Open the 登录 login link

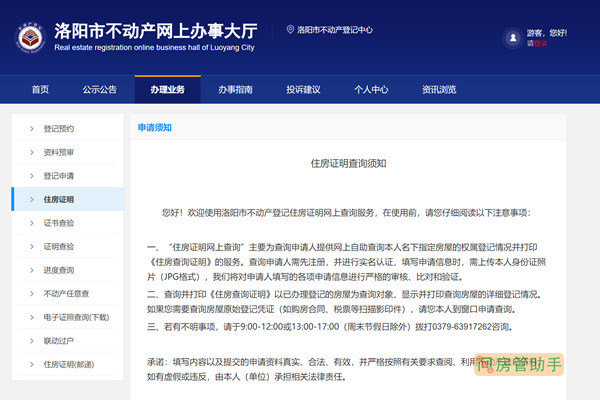pos(540,43)
